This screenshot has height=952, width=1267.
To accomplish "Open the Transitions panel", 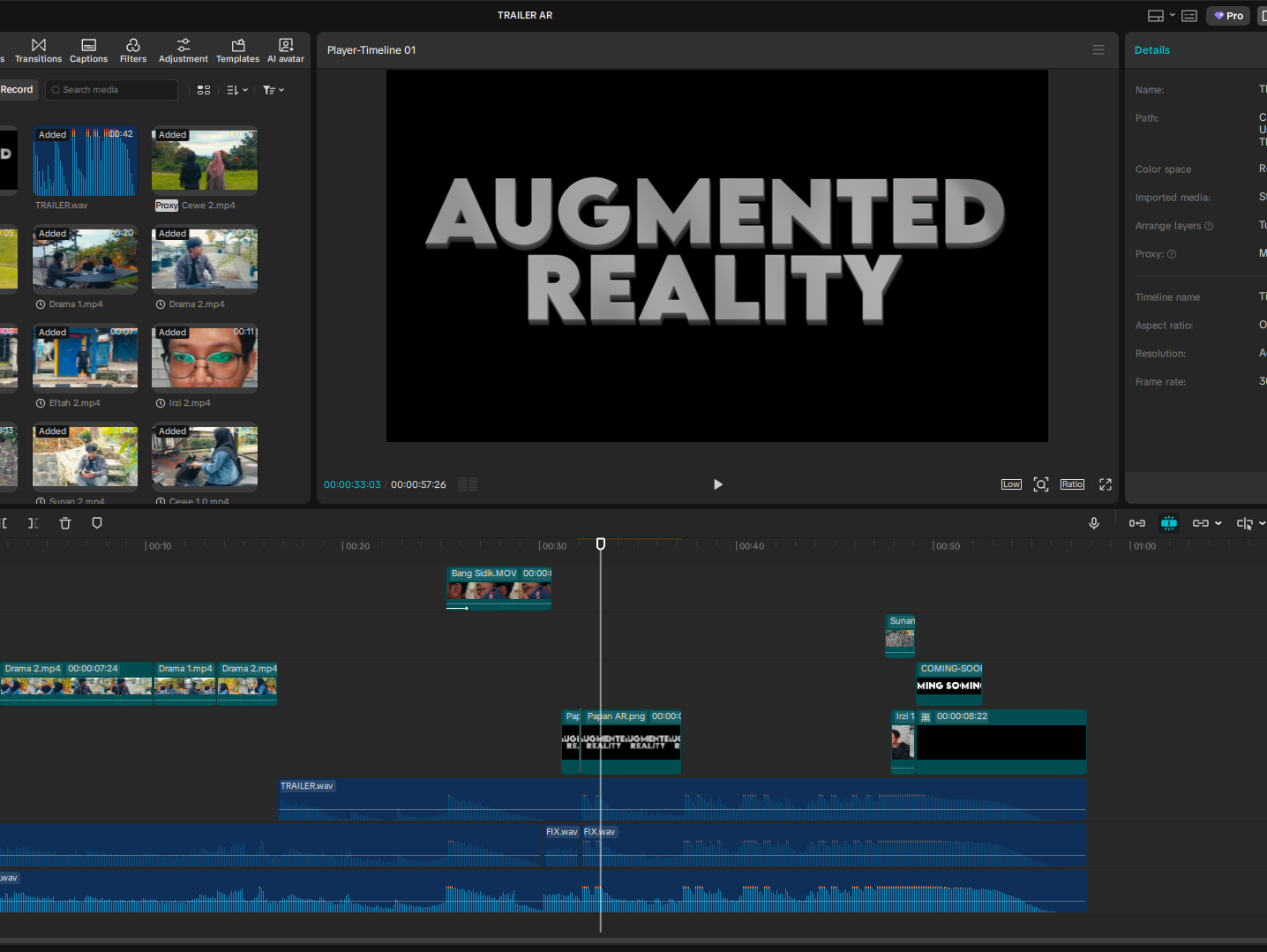I will tap(38, 50).
